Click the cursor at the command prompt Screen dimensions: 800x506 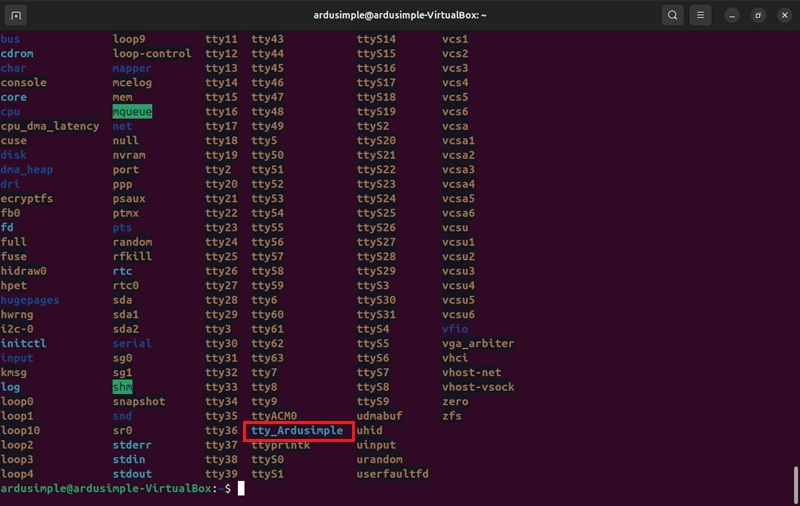(241, 488)
